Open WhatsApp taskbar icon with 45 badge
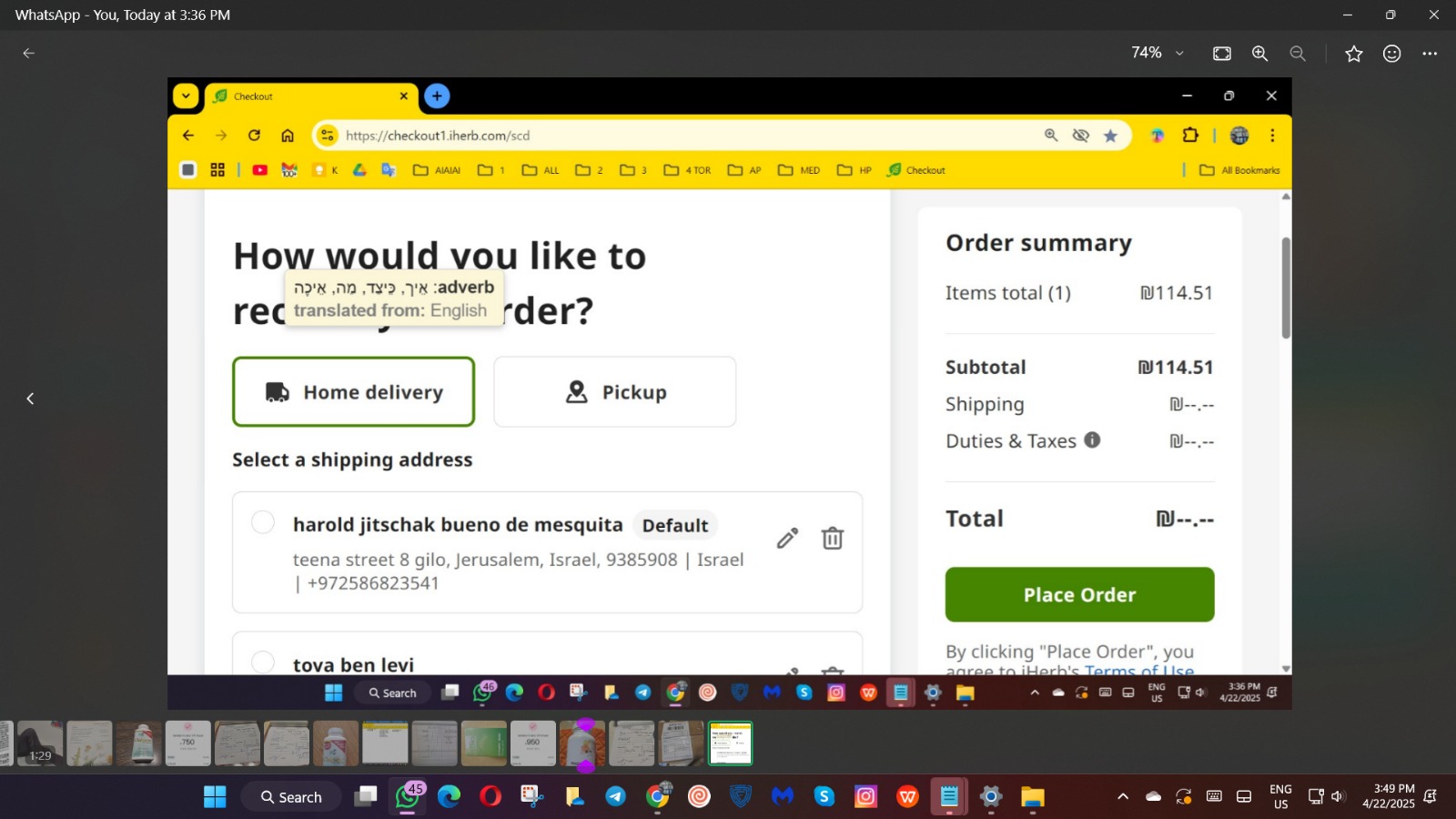Image resolution: width=1456 pixels, height=819 pixels. [408, 797]
